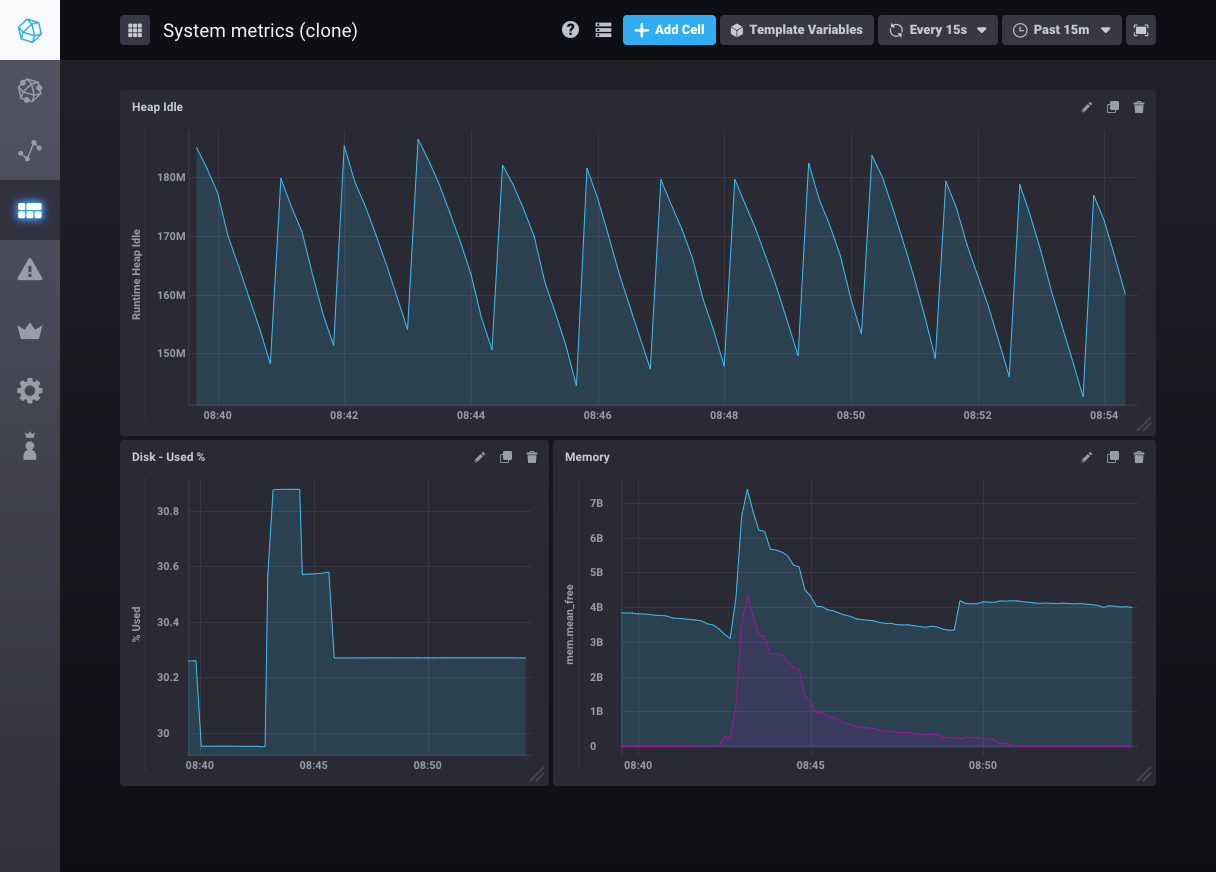The image size is (1216, 872).
Task: Enter presentation mode with the fullscreen icon
Action: 1141,30
